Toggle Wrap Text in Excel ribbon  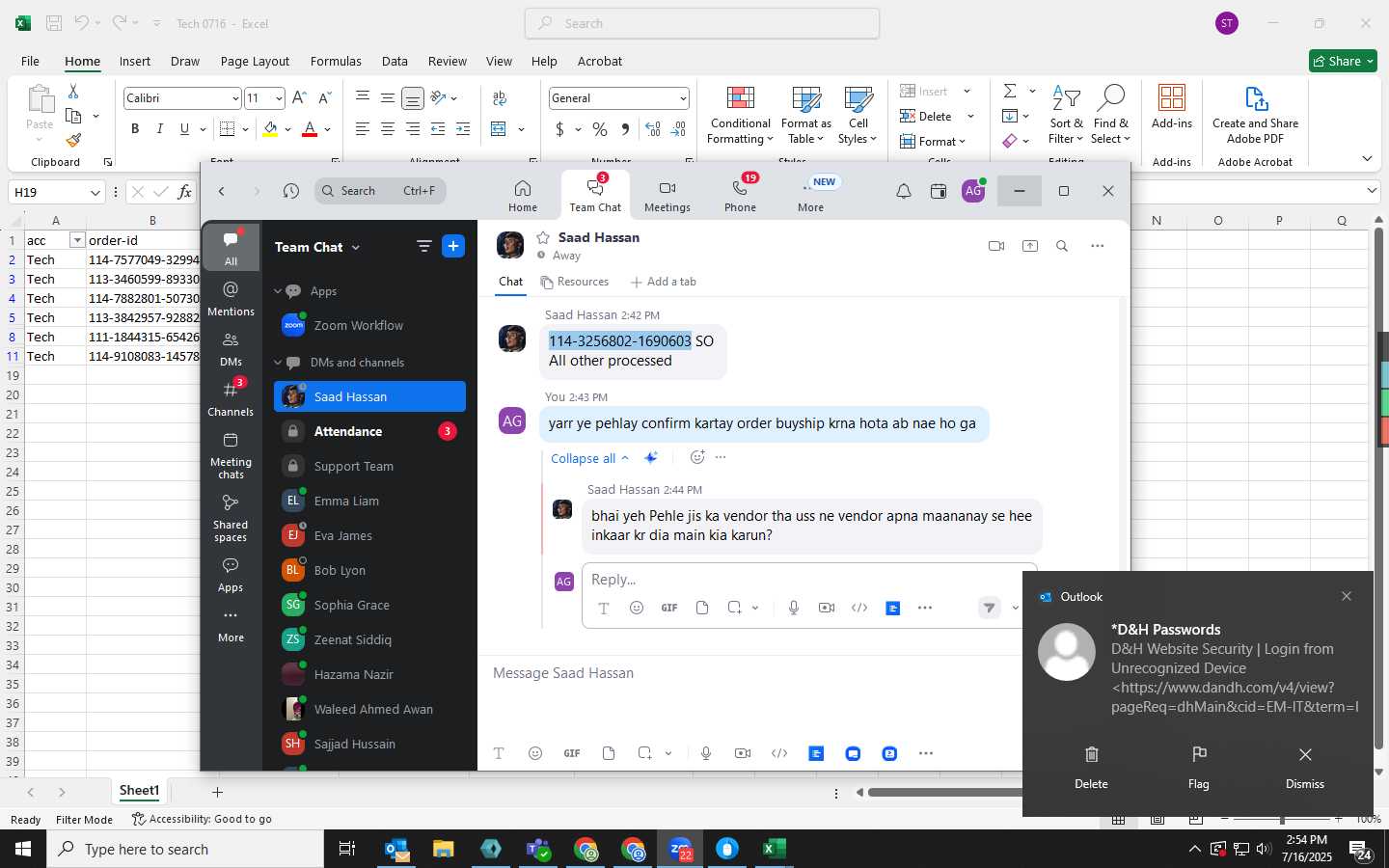click(500, 97)
